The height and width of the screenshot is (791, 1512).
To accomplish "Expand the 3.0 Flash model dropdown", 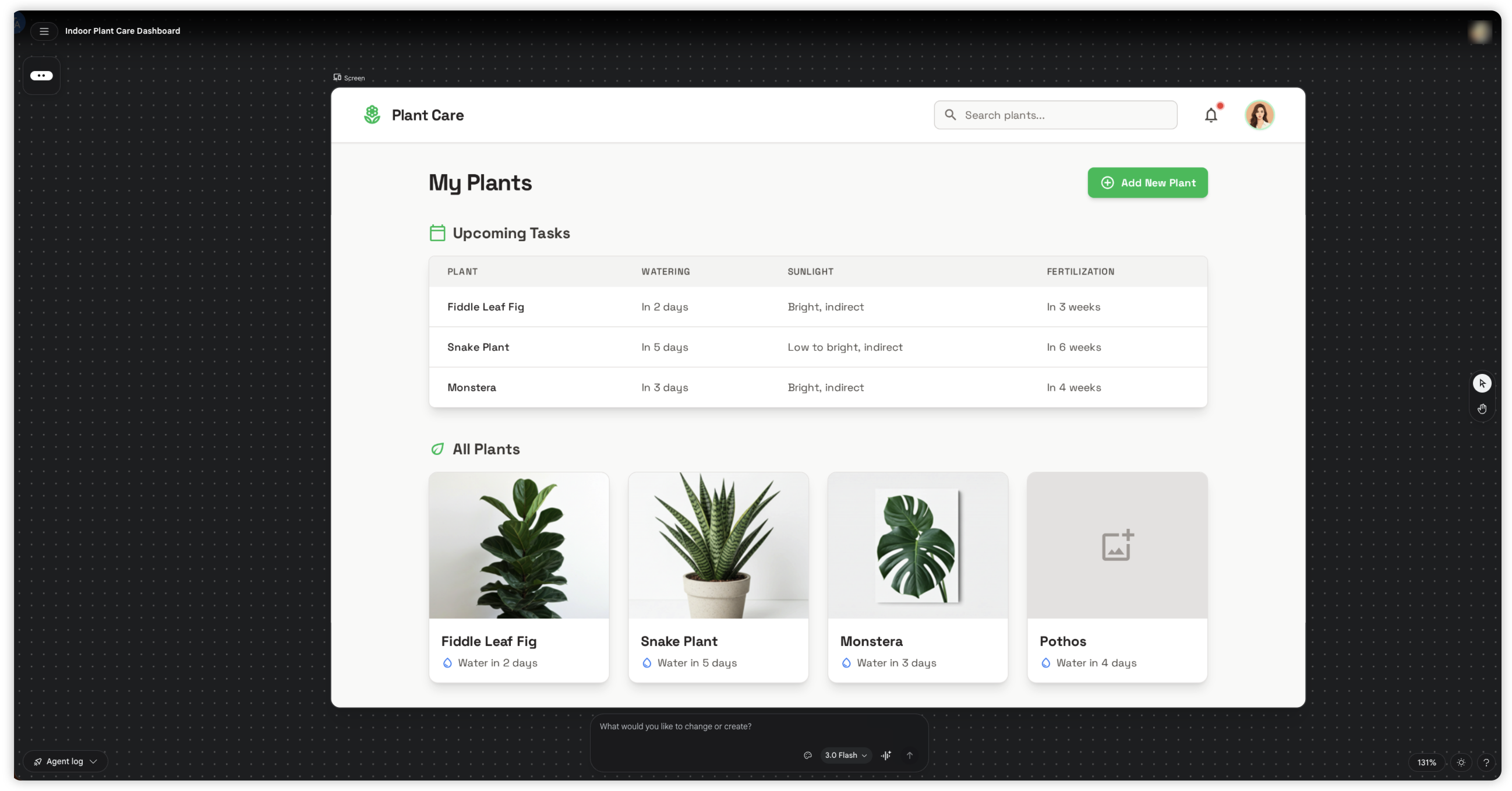I will click(845, 755).
